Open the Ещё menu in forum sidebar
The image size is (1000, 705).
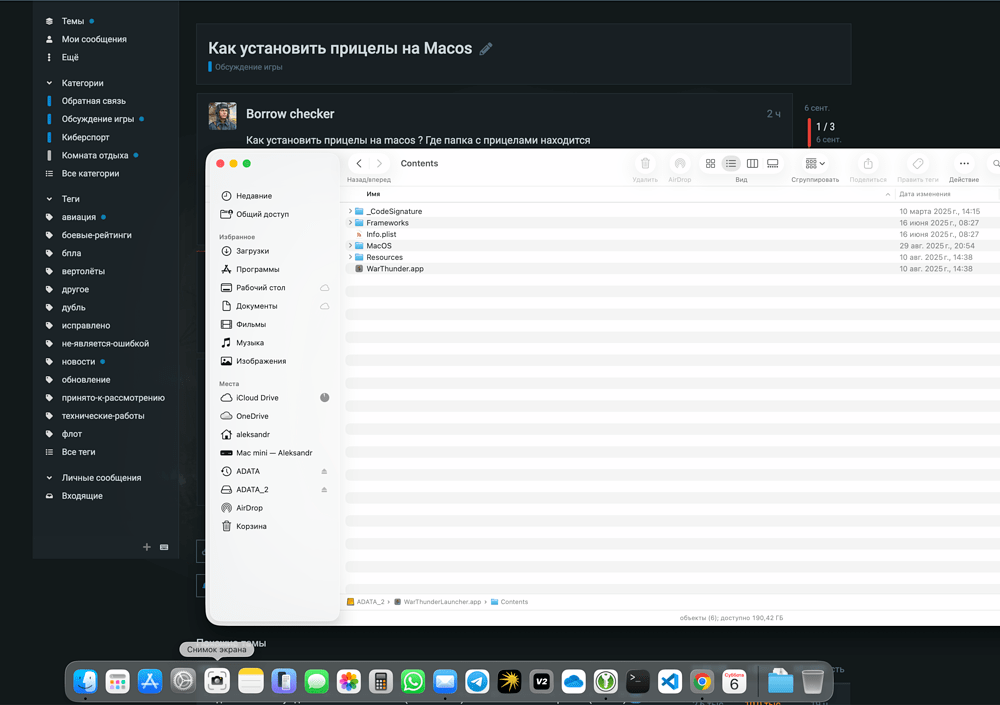point(70,57)
